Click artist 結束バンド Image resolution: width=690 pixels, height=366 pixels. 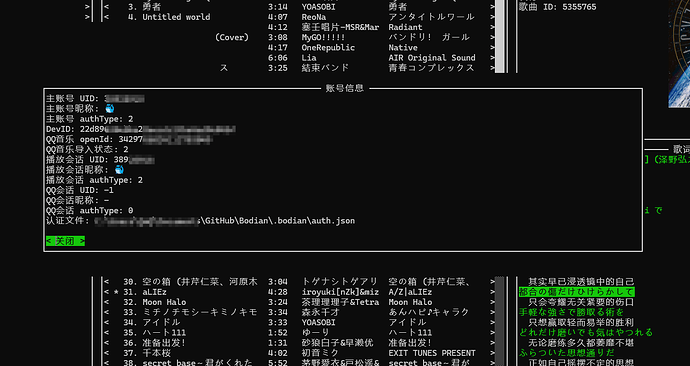pos(325,68)
